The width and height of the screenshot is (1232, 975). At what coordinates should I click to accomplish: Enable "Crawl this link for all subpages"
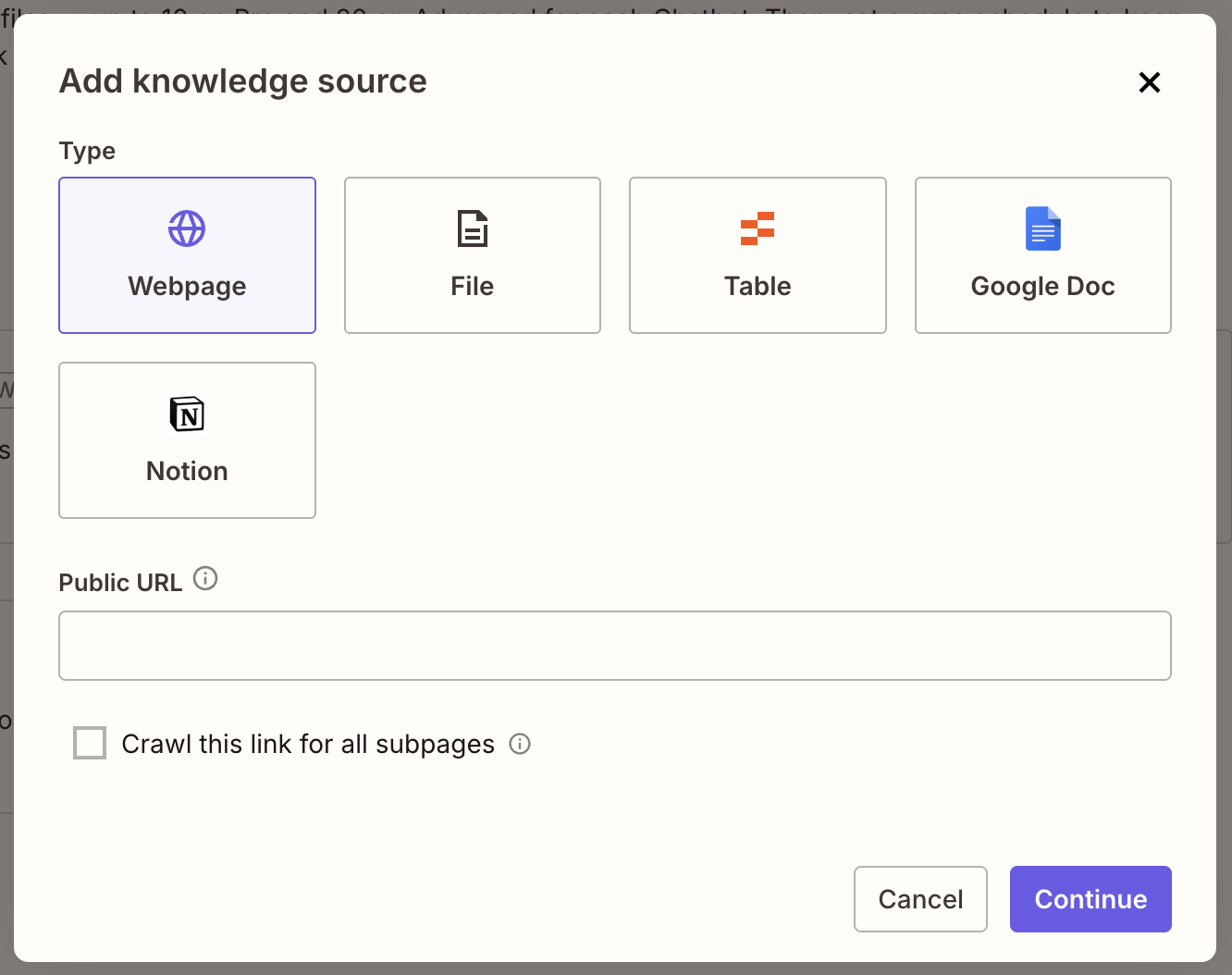(x=90, y=743)
